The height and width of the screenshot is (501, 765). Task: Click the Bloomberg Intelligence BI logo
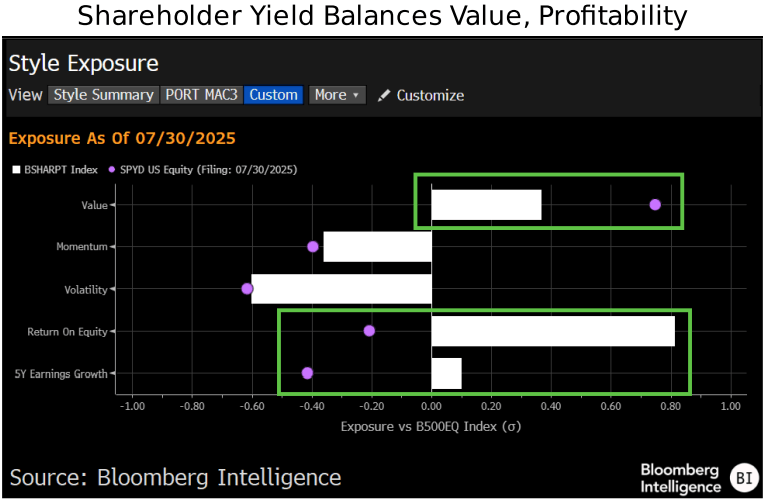744,477
